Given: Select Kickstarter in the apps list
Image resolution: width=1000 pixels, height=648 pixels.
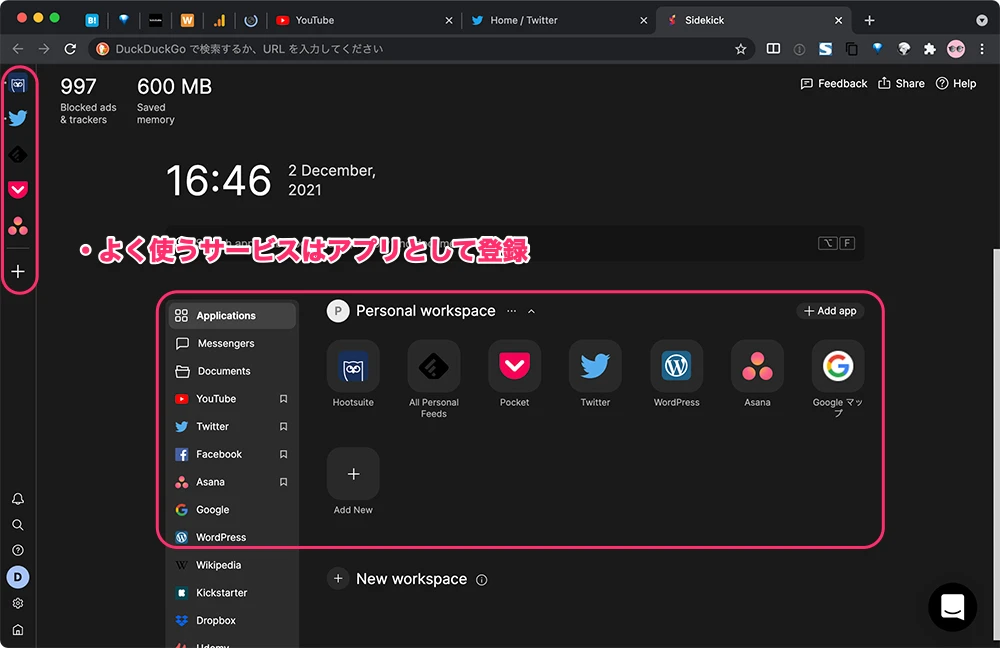Looking at the screenshot, I should tap(232, 593).
